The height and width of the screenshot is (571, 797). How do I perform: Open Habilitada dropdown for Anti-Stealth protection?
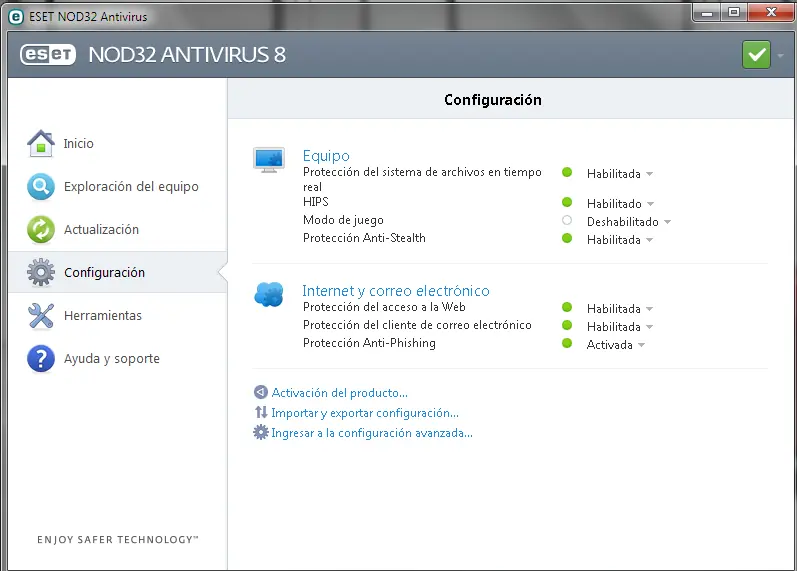pos(620,239)
